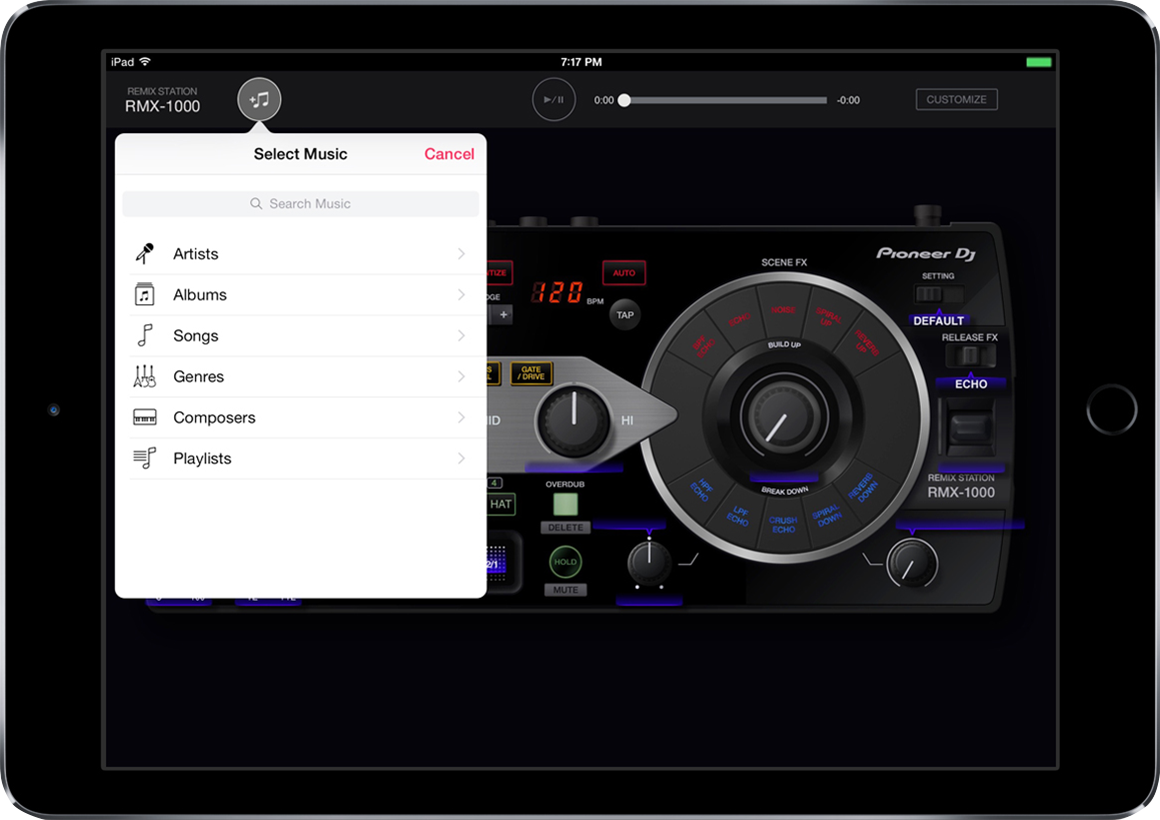This screenshot has width=1160, height=820.
Task: Toggle the AUTO BPM button
Action: [624, 273]
